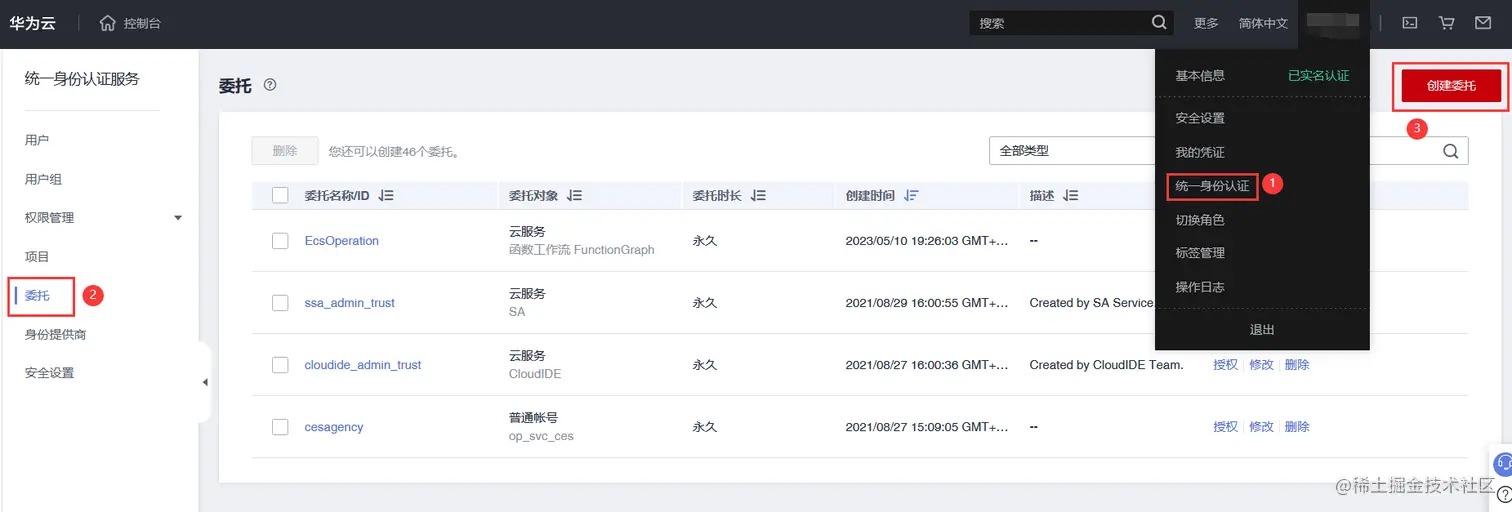Click 删除 for cesagency
This screenshot has width=1512, height=512.
click(x=1297, y=427)
